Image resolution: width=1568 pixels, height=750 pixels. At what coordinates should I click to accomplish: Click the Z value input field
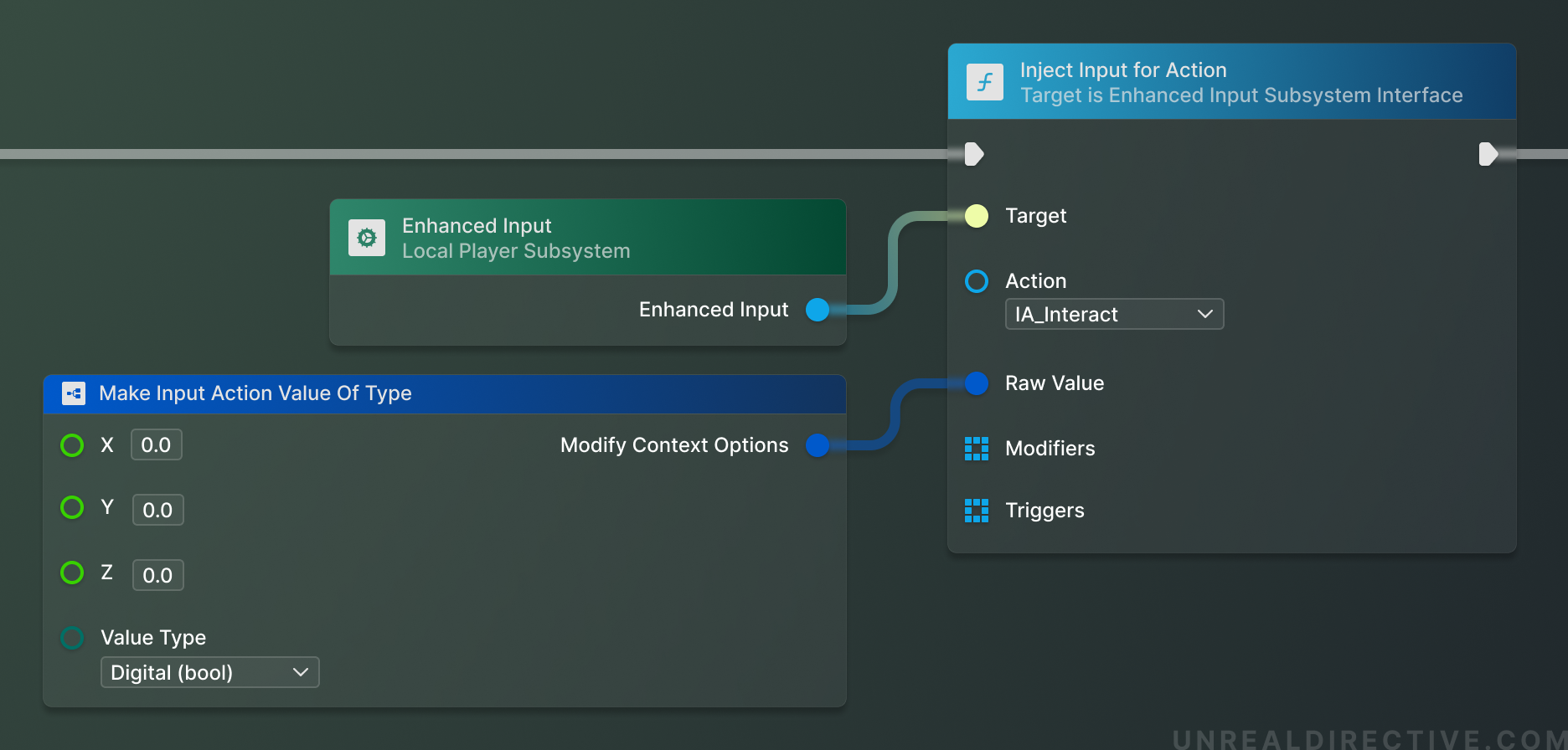coord(157,575)
